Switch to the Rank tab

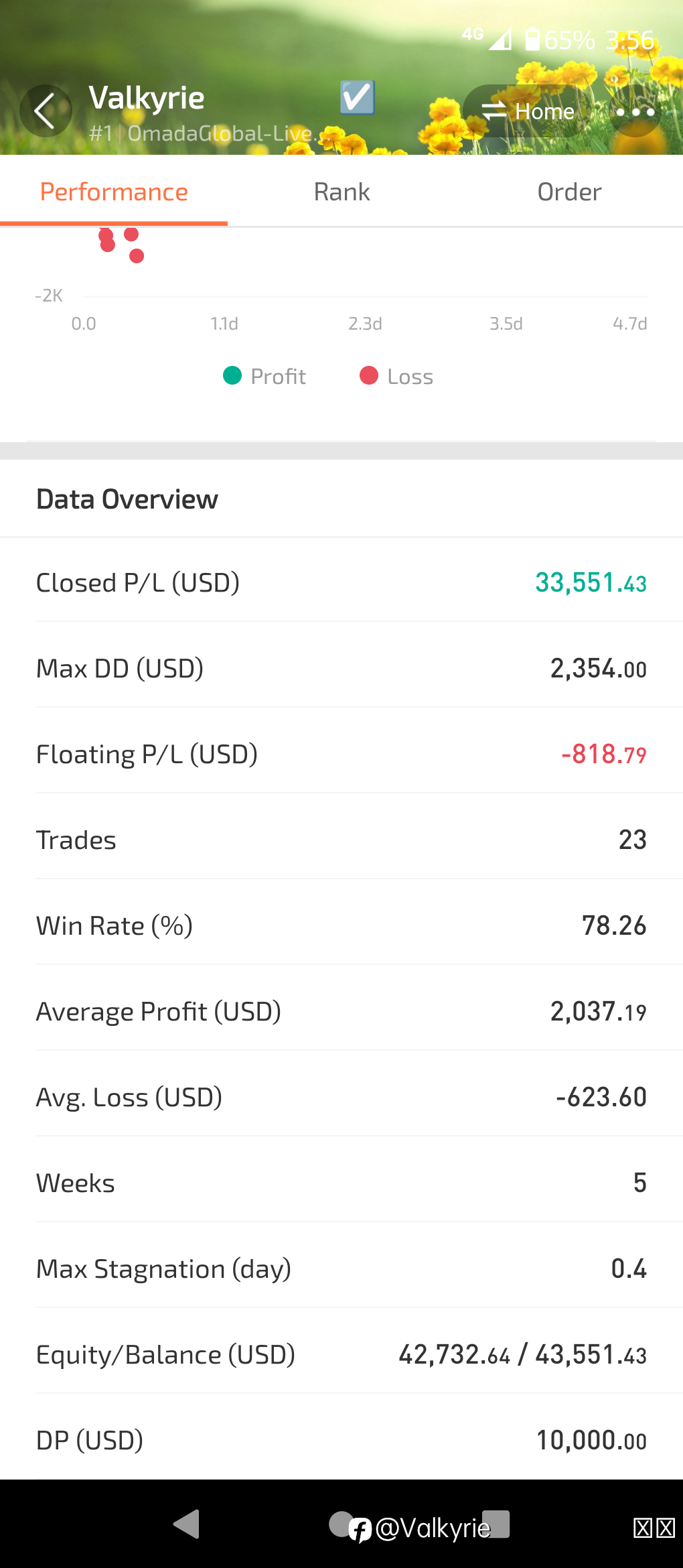[341, 192]
